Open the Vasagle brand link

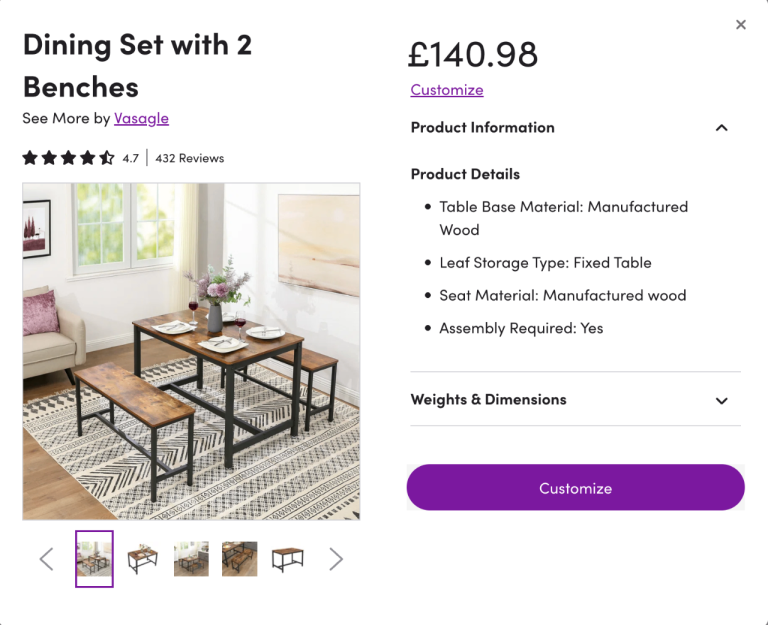tap(141, 118)
